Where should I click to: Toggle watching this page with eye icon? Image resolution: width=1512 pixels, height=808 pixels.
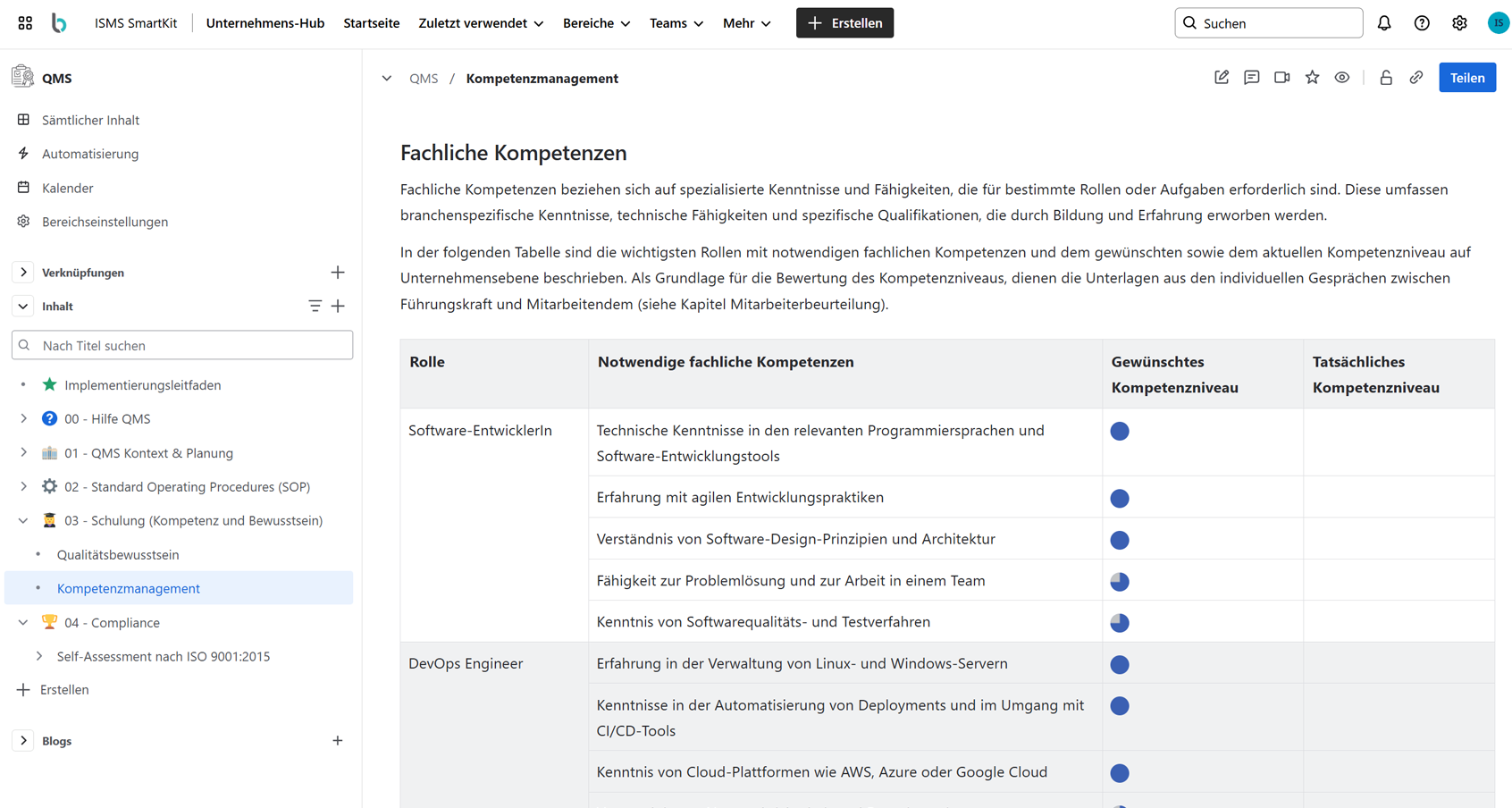(1342, 78)
